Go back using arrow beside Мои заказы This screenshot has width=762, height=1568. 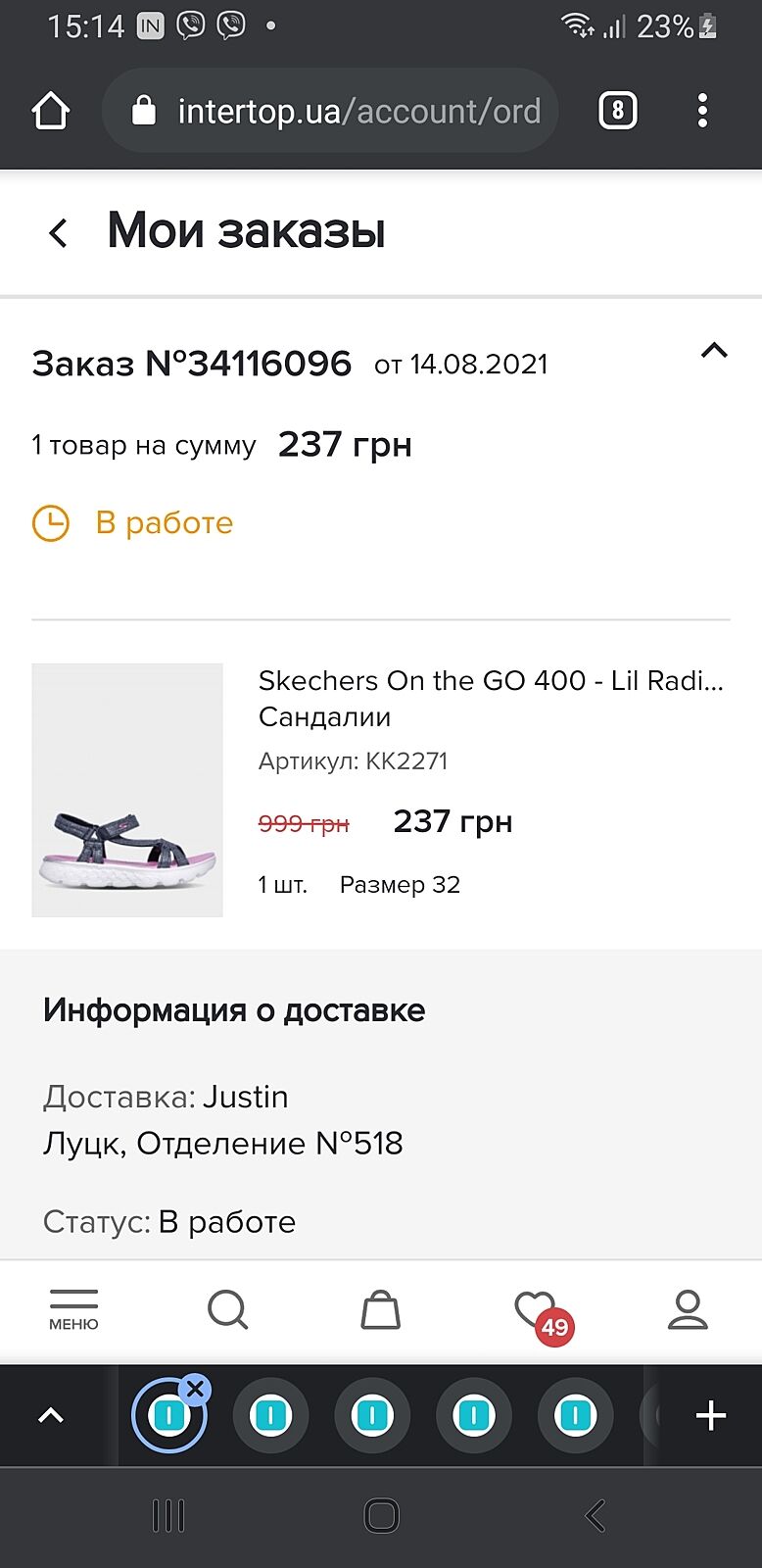(x=59, y=232)
